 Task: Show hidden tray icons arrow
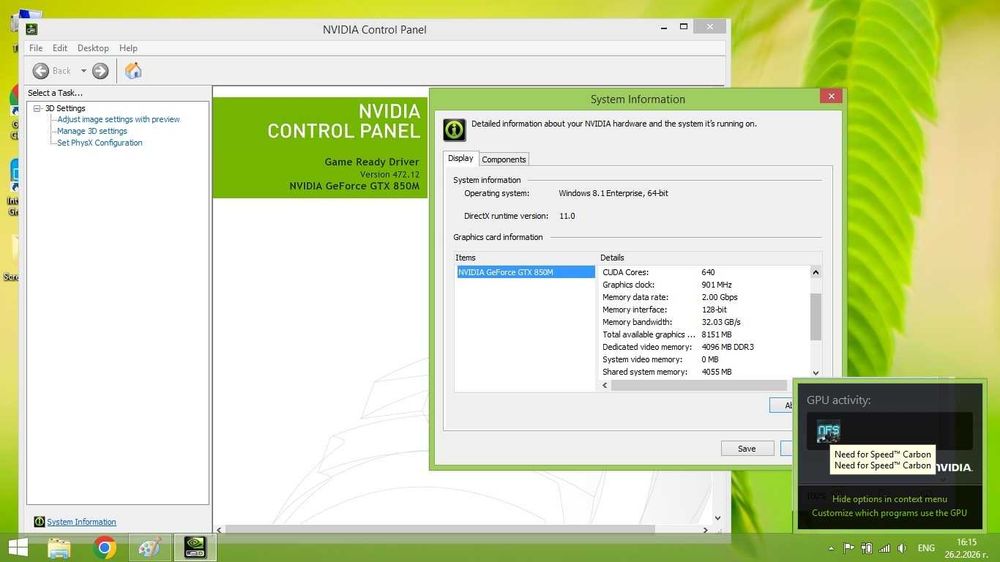[x=831, y=548]
